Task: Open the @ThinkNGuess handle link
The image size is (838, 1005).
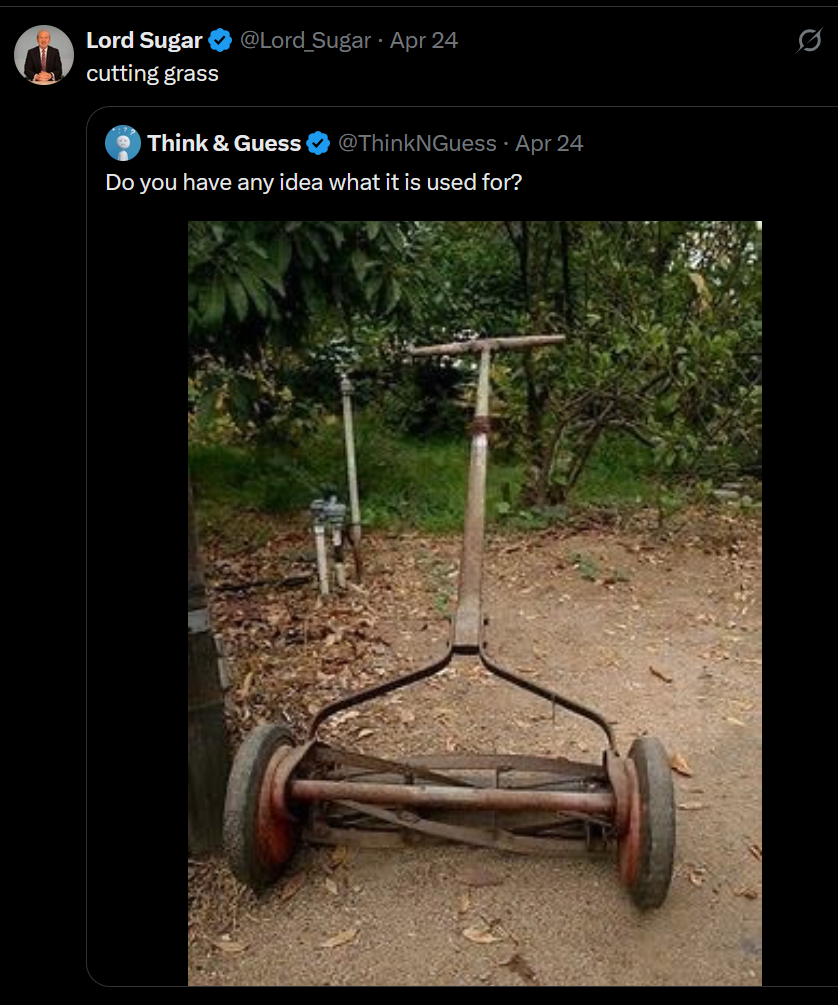Action: pos(417,143)
